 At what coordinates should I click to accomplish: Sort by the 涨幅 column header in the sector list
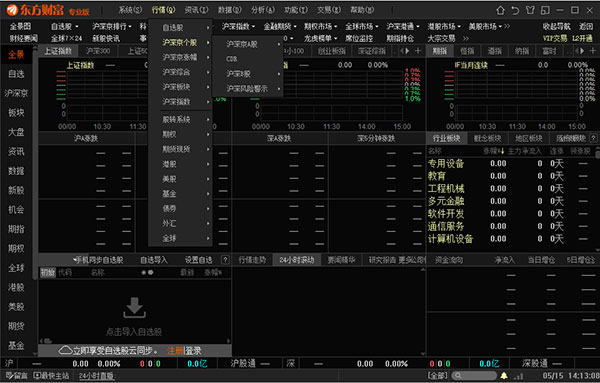pos(493,151)
